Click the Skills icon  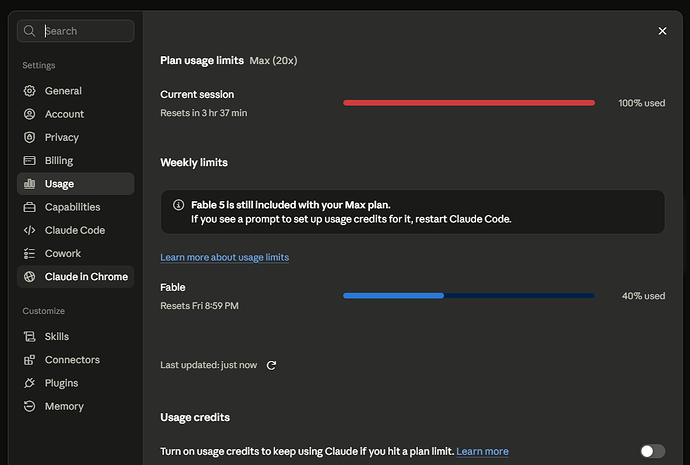pos(29,337)
